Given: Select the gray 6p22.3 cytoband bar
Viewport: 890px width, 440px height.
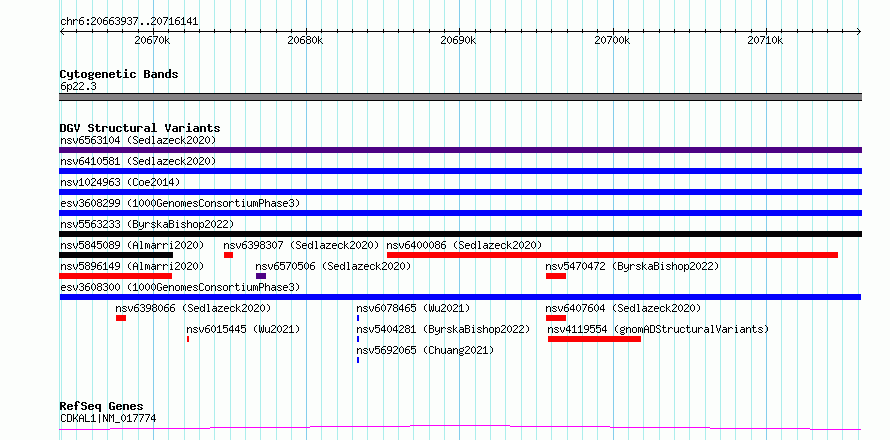Looking at the screenshot, I should tap(460, 97).
